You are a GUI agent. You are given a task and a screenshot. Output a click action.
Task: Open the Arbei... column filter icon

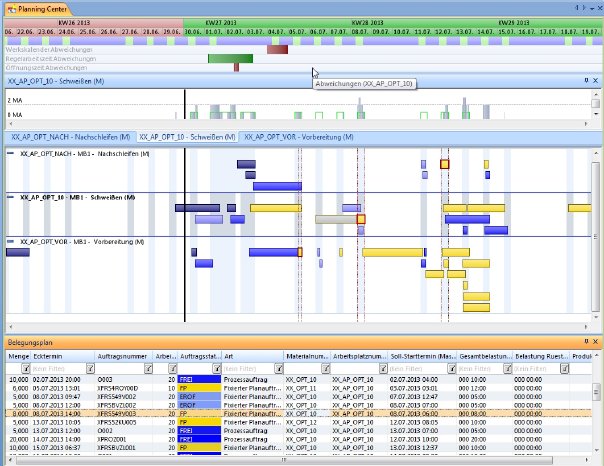tap(173, 369)
